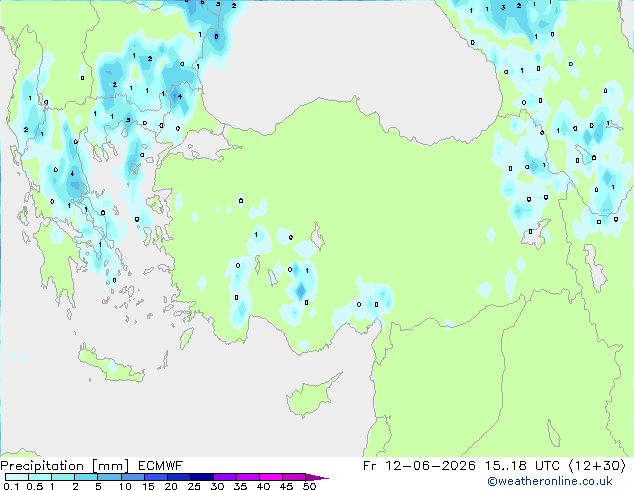
Task: Click the '(12+30)' forecast offset text
Action: (x=597, y=466)
